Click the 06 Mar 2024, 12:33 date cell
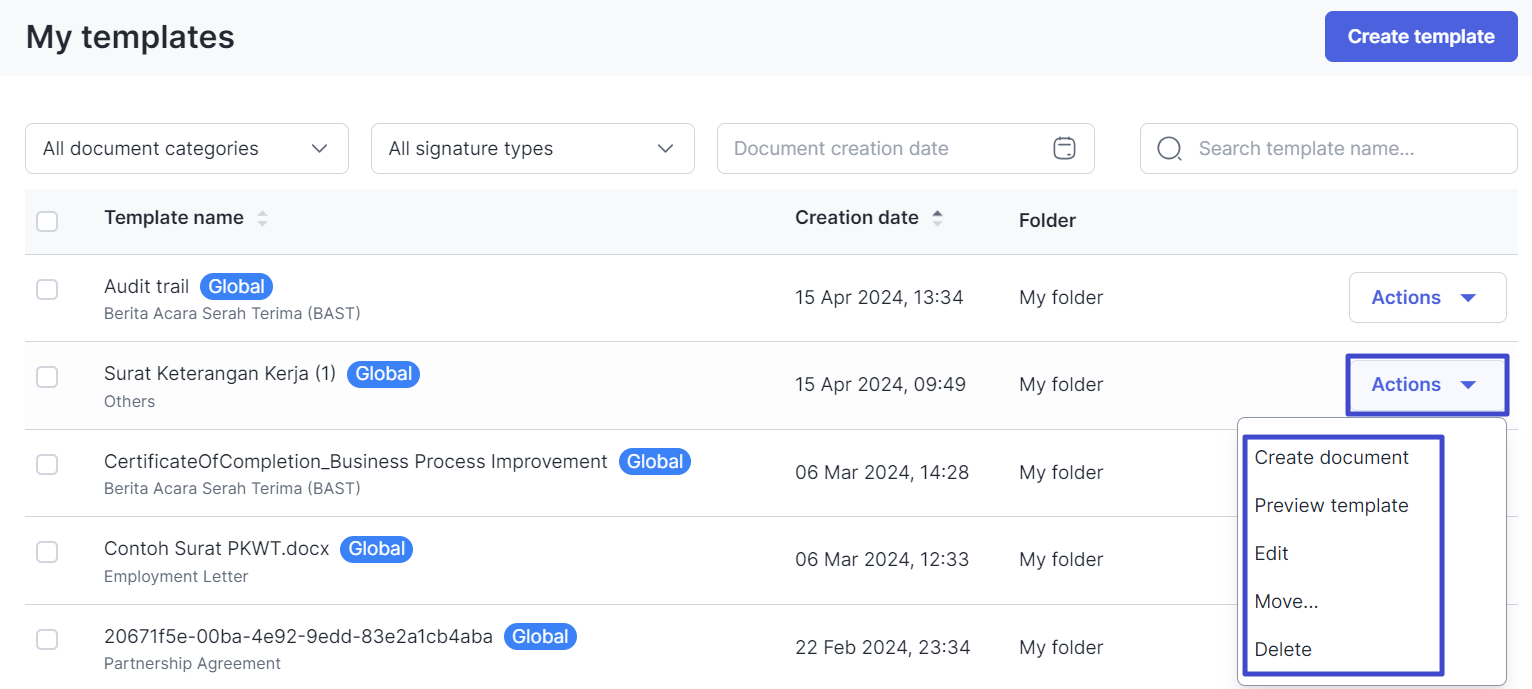 click(x=882, y=560)
